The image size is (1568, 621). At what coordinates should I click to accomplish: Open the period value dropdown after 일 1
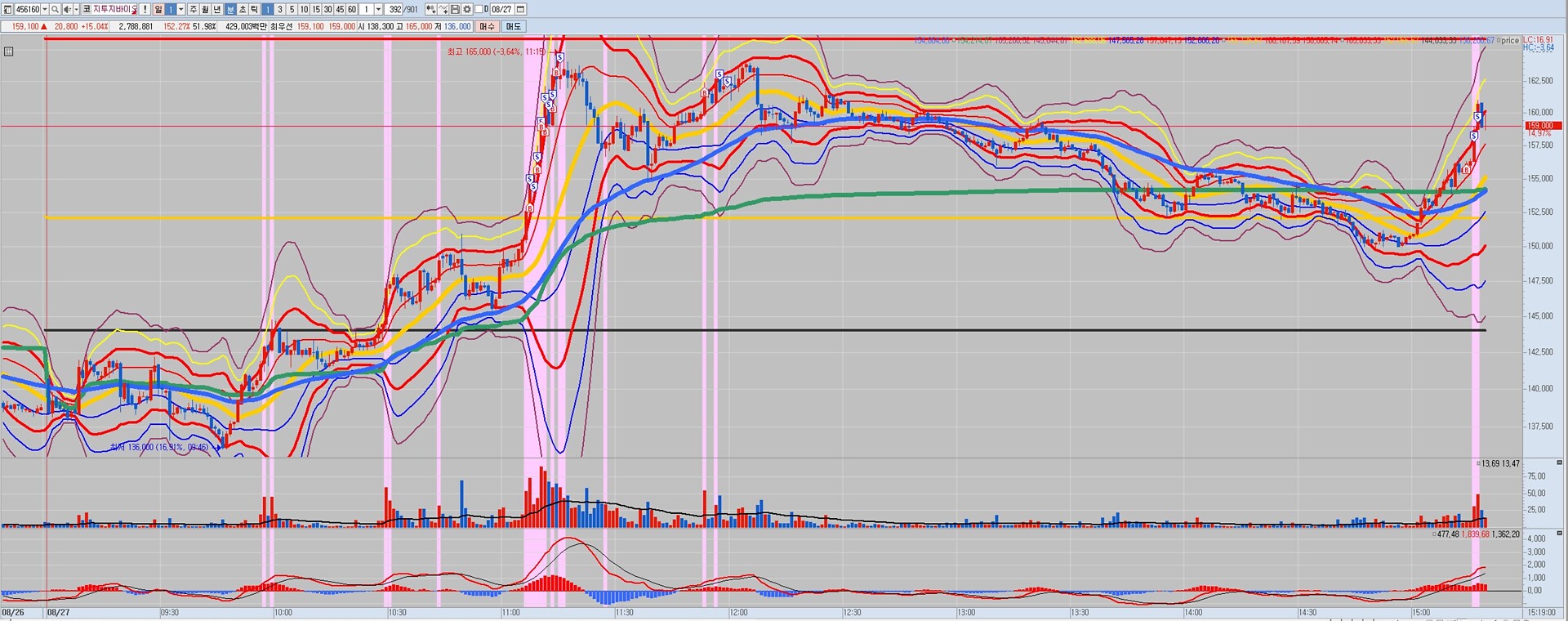point(181,9)
